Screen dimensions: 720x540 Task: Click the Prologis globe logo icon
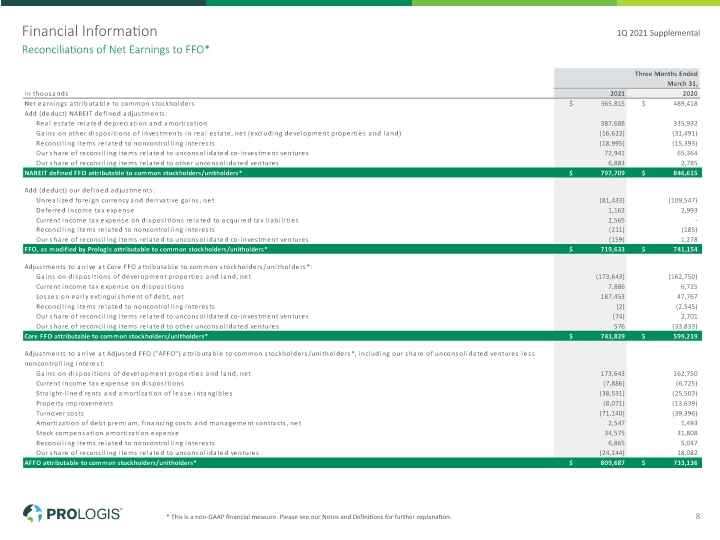point(32,513)
